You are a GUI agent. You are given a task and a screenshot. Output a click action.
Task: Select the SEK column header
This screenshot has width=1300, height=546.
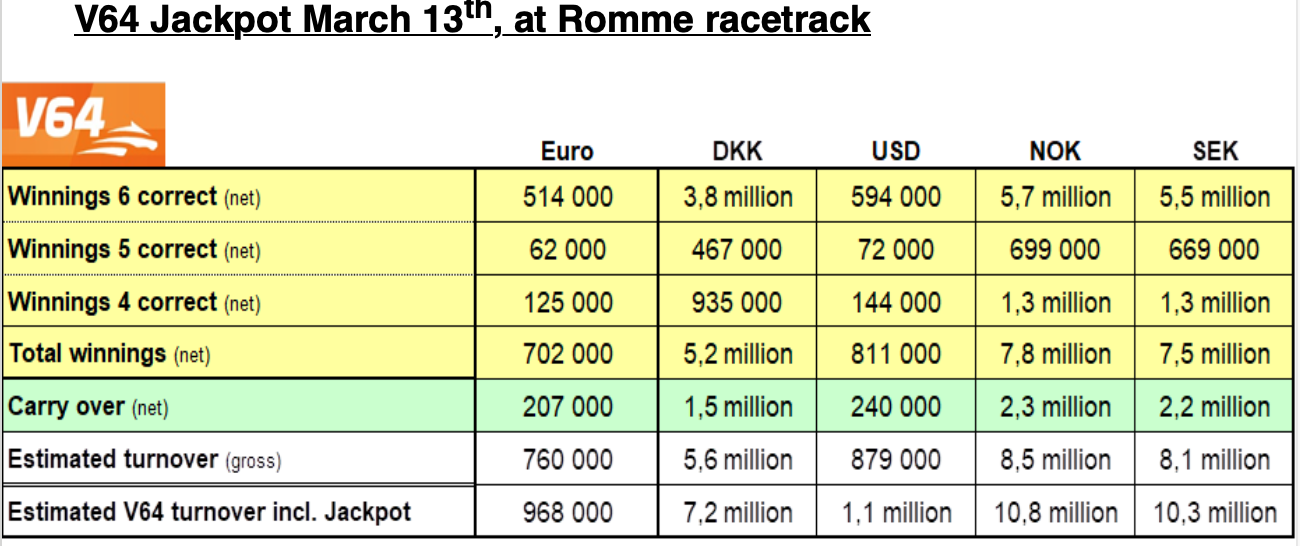pyautogui.click(x=1215, y=152)
